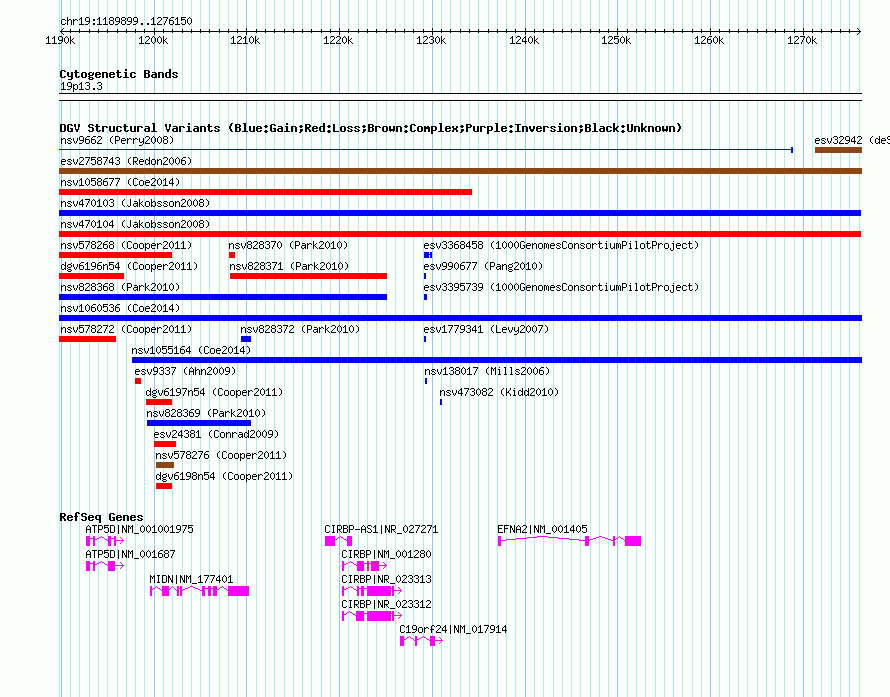Viewport: 890px width, 697px height.
Task: Click the nsv1058677 (Coe2014) red loss bar
Action: coord(266,192)
